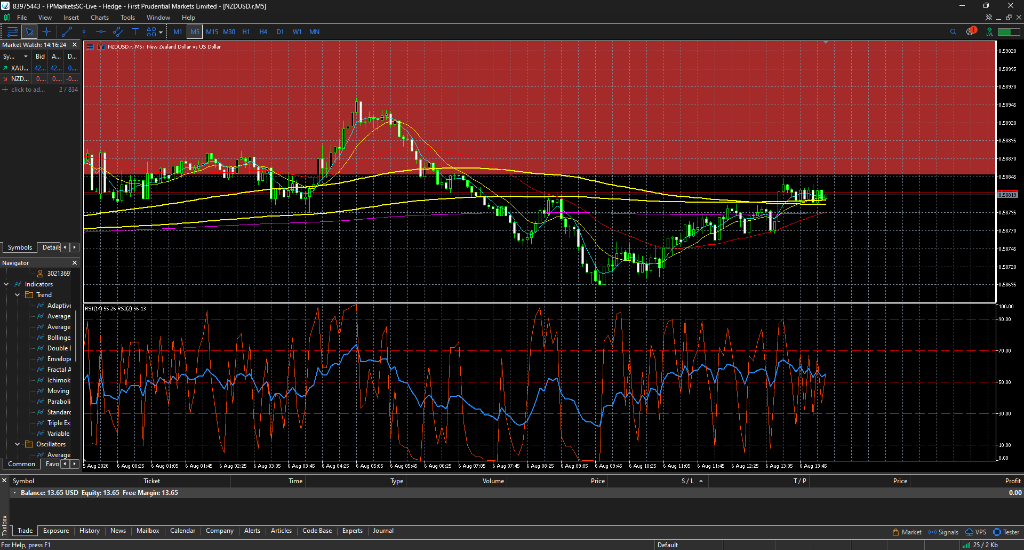Viewport: 1024px width, 550px height.
Task: Activate the crosshair tool
Action: point(46,31)
